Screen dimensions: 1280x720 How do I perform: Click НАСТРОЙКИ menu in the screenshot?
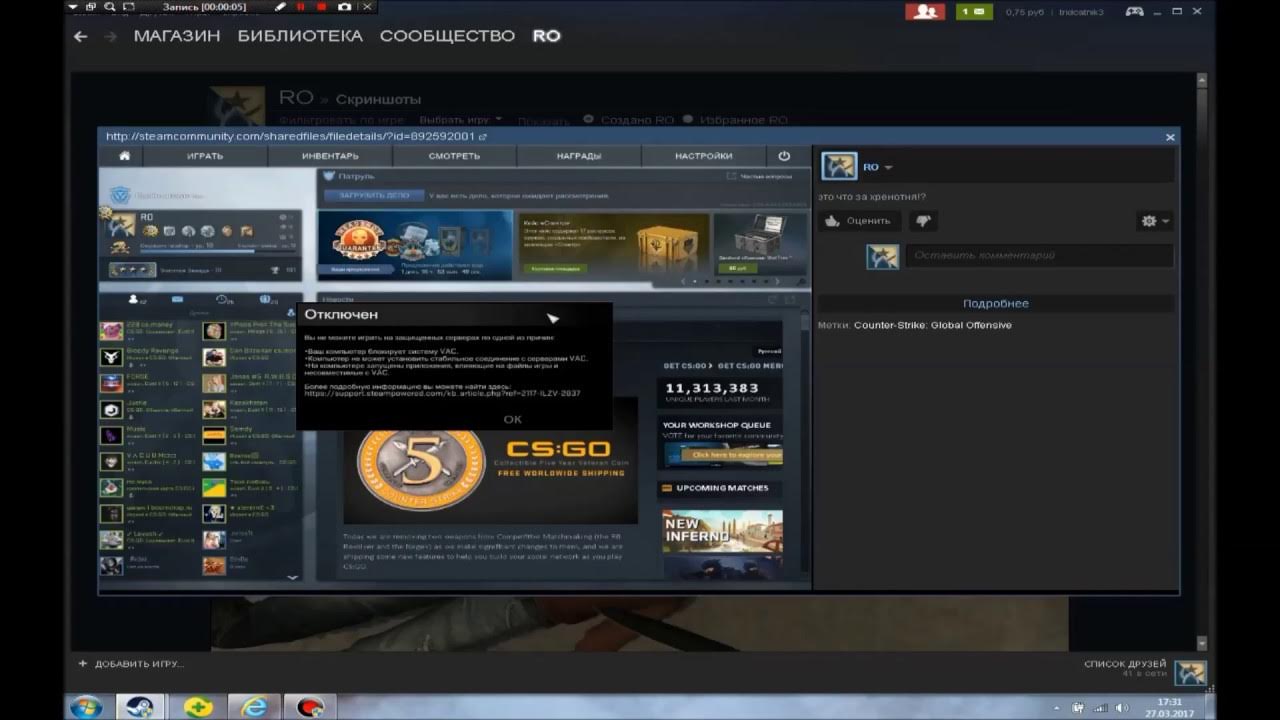pyautogui.click(x=703, y=156)
